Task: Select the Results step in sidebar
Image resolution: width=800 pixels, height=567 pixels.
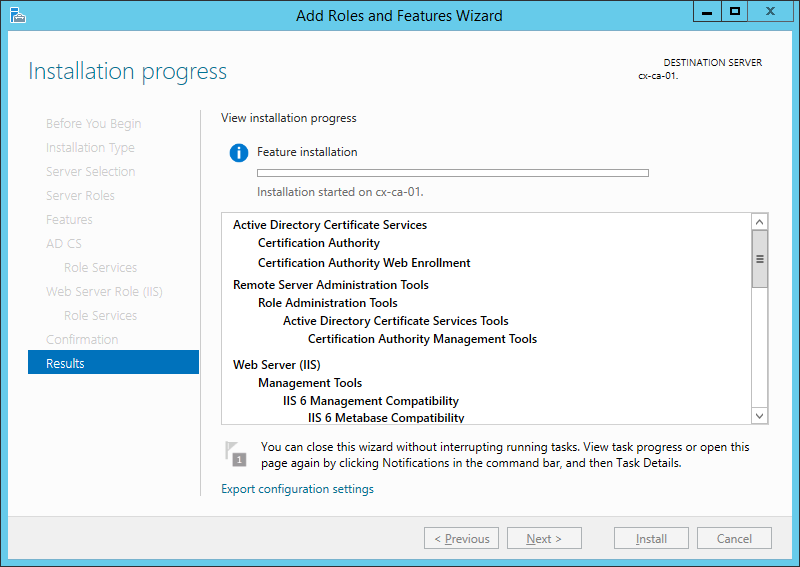Action: tap(113, 363)
